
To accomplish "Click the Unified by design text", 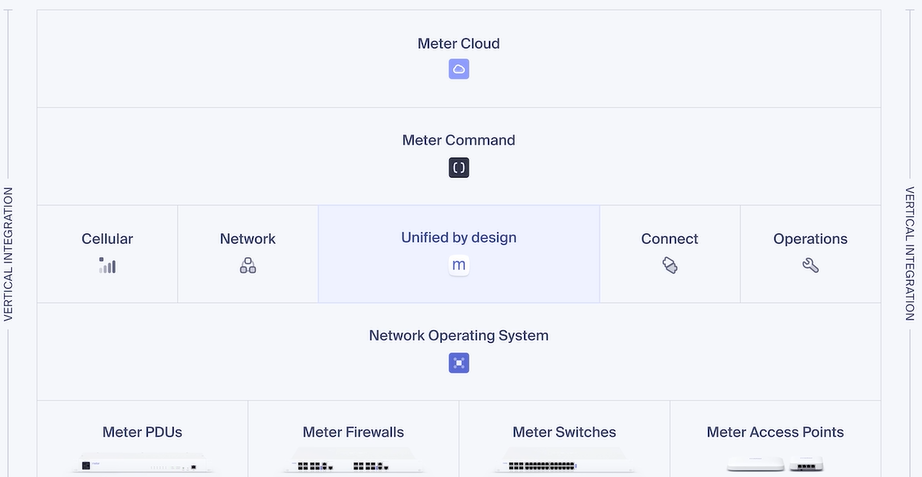I will (459, 238).
